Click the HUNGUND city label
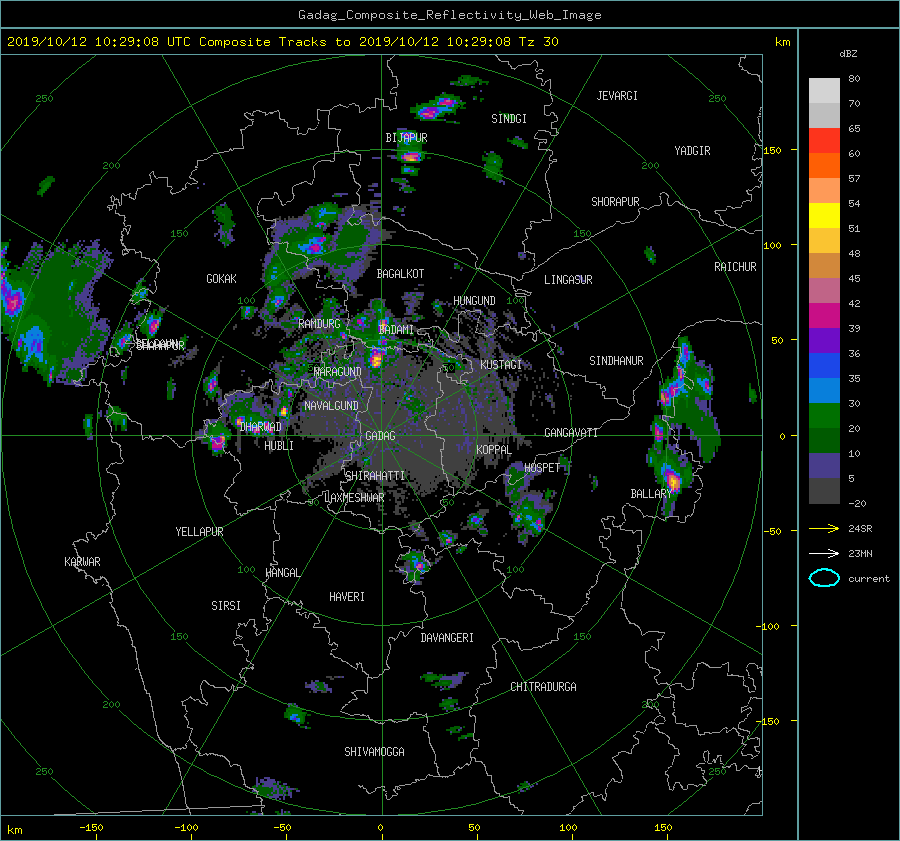900x841 pixels. (474, 301)
